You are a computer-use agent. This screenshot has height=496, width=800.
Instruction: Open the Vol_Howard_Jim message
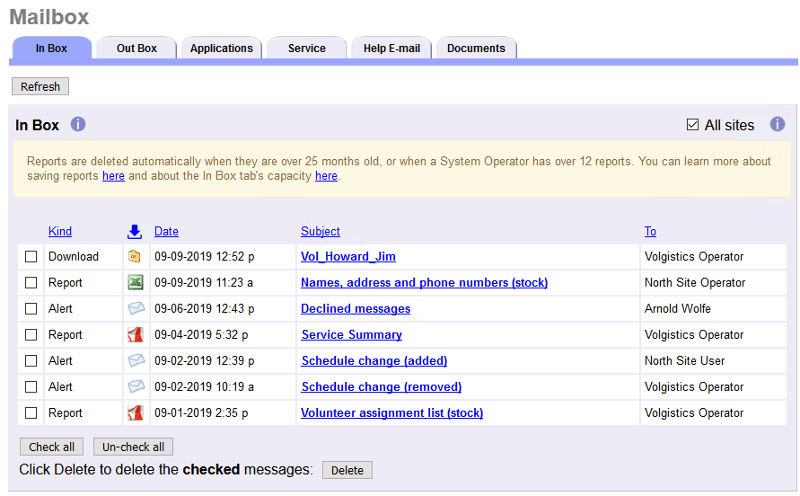pyautogui.click(x=348, y=256)
